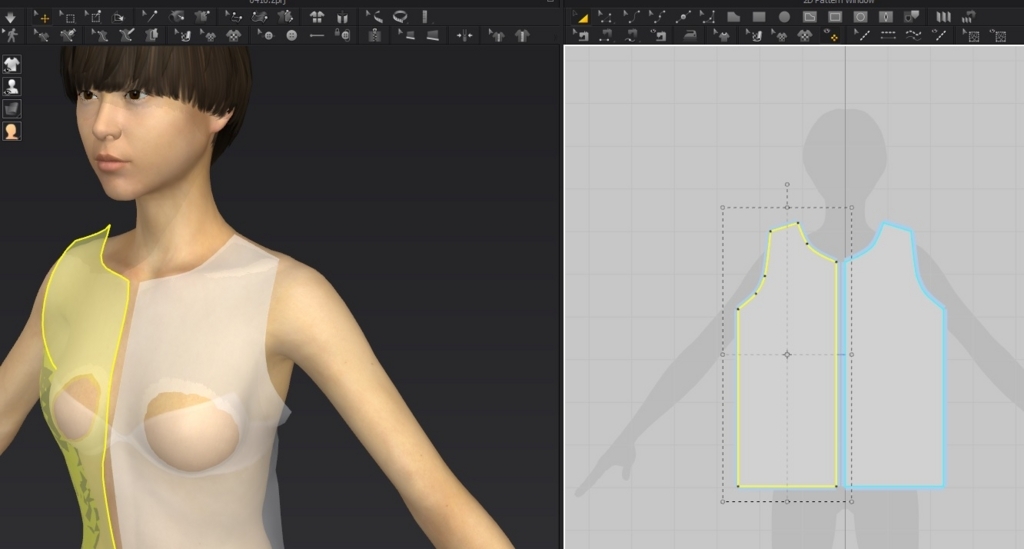The height and width of the screenshot is (549, 1024).
Task: Select the tape measure tool in 3D toolbar
Action: [374, 17]
